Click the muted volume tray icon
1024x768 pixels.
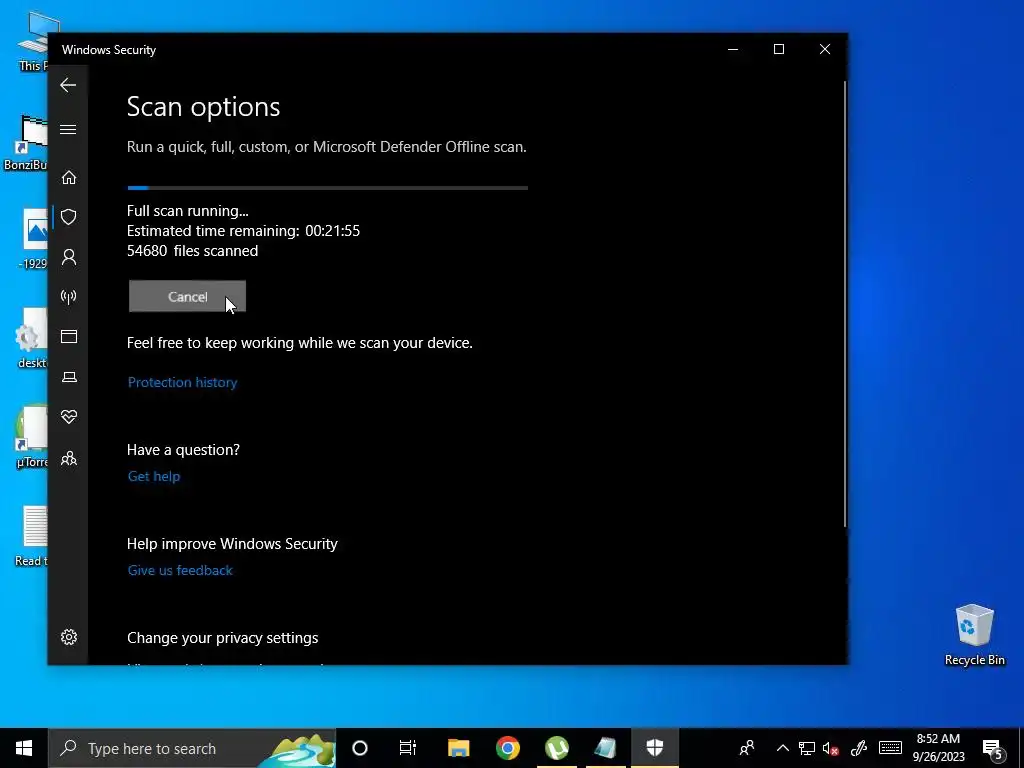[831, 748]
